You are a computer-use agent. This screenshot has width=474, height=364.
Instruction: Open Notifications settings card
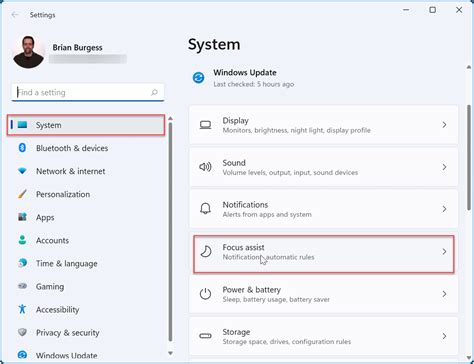[323, 209]
